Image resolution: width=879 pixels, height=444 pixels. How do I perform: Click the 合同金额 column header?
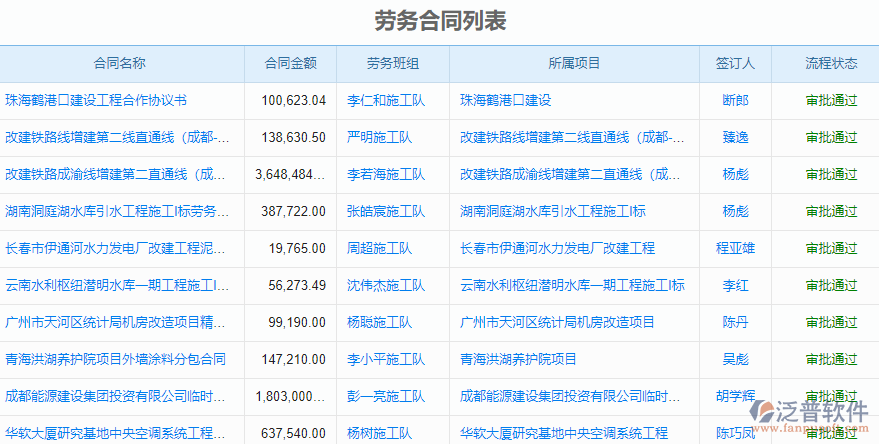click(290, 63)
